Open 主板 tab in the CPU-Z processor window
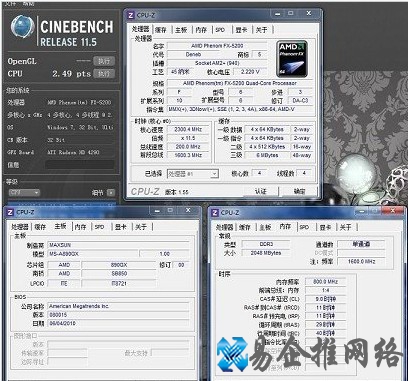408x381 pixels. click(181, 30)
